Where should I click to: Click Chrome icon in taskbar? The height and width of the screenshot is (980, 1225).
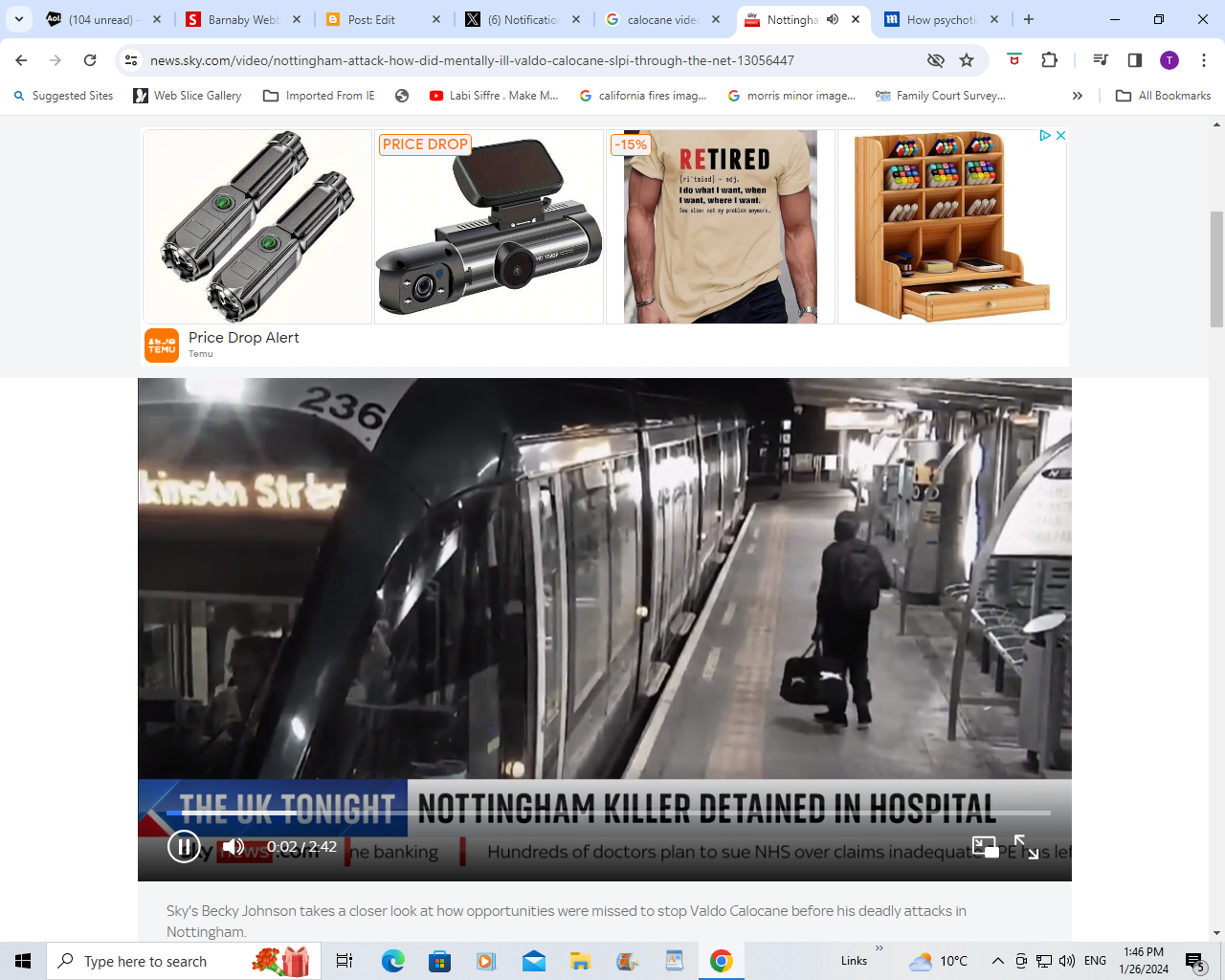click(722, 961)
